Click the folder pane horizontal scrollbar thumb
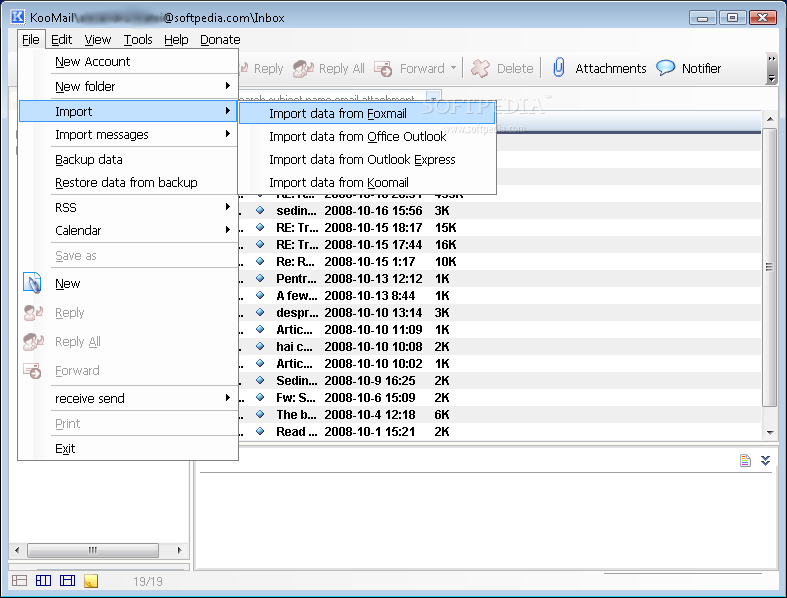 93,550
